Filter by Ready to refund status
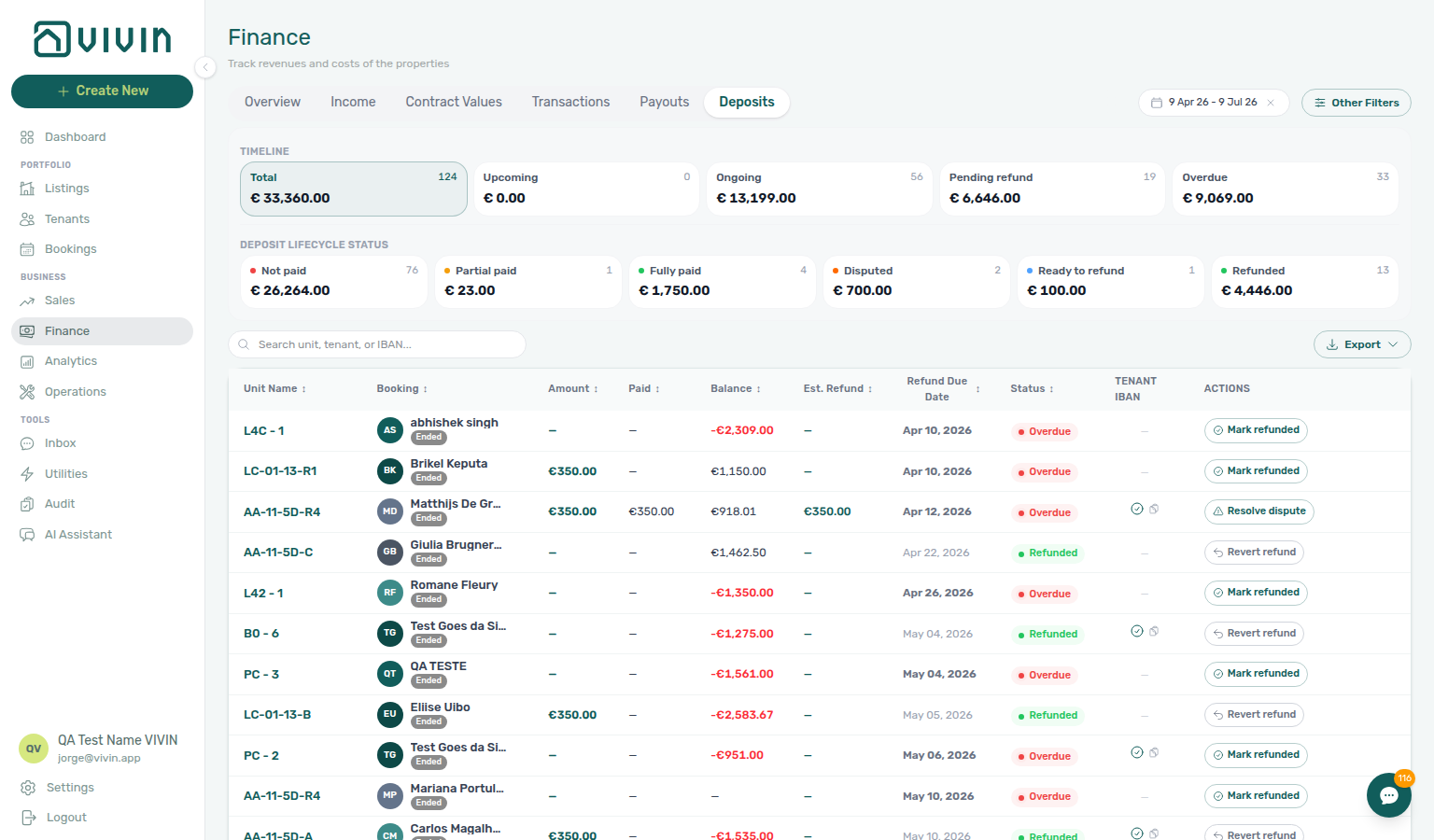 pos(1111,282)
